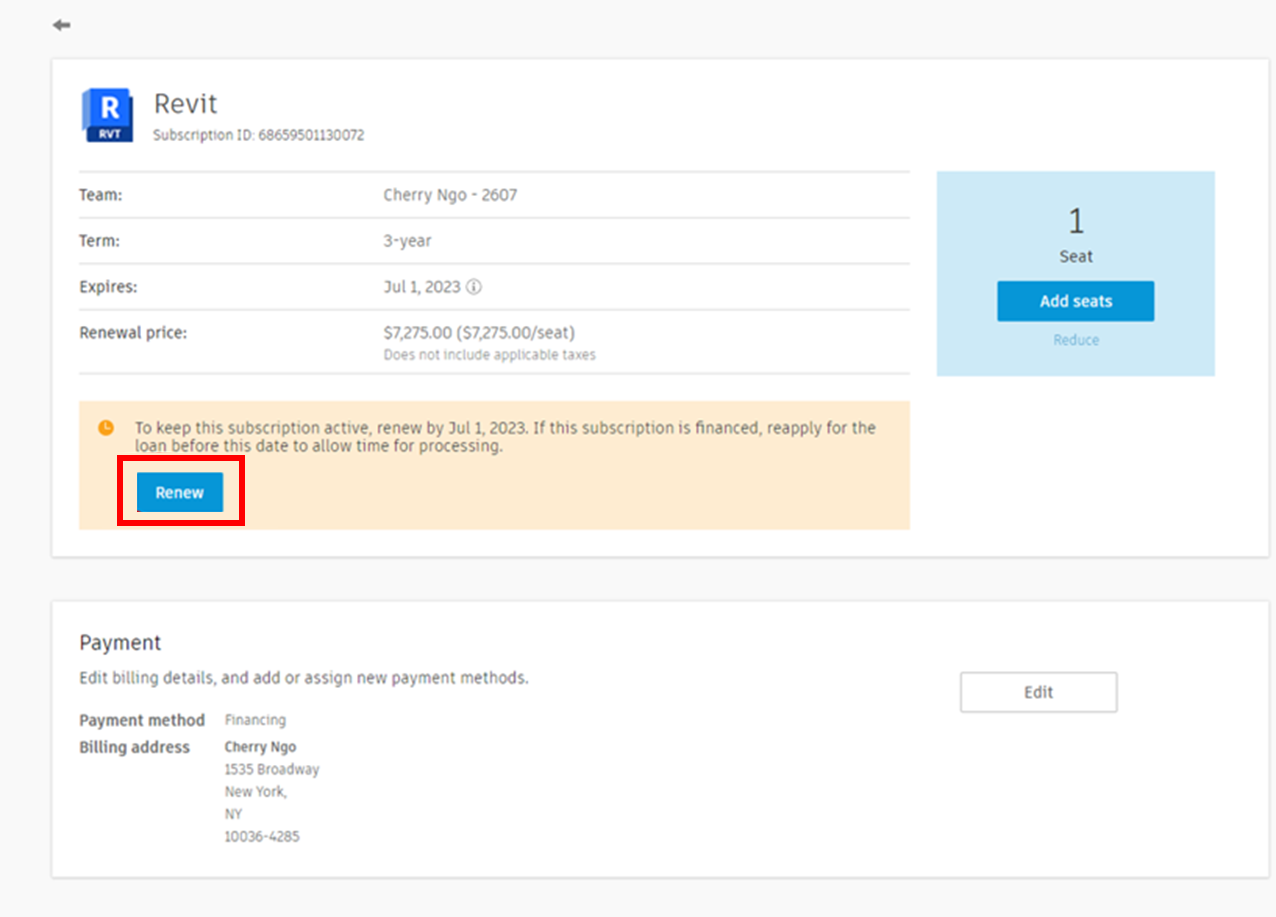The width and height of the screenshot is (1276, 917).
Task: Click the Financing payment method value
Action: tap(255, 720)
